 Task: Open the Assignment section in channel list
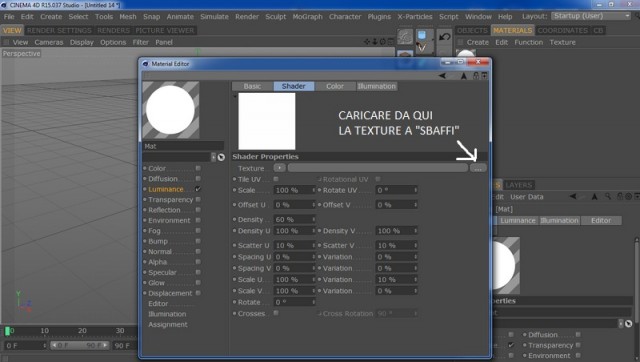pos(168,324)
